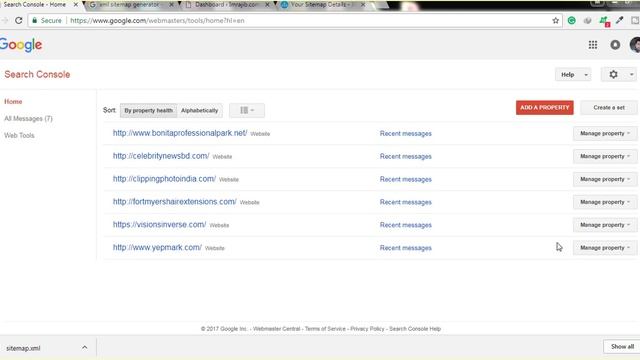The image size is (640, 360).
Task: Close the Search Console - Home tab
Action: coord(76,4)
